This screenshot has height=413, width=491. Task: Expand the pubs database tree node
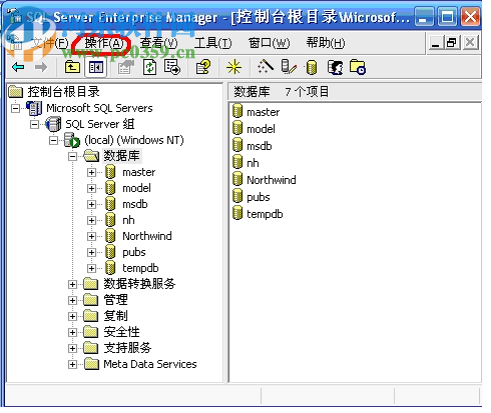click(91, 253)
